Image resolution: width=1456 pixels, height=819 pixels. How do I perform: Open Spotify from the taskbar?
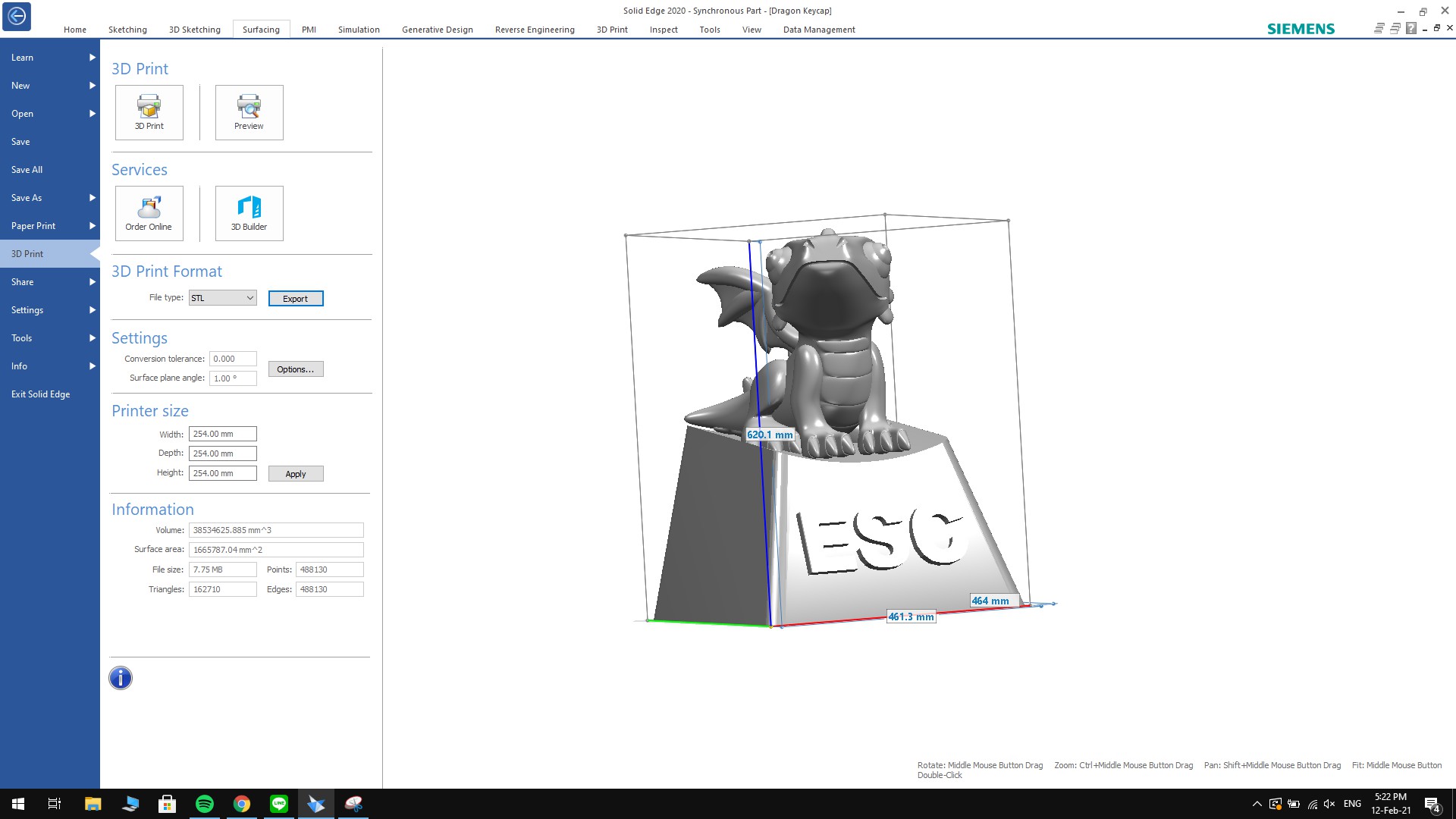pyautogui.click(x=204, y=804)
